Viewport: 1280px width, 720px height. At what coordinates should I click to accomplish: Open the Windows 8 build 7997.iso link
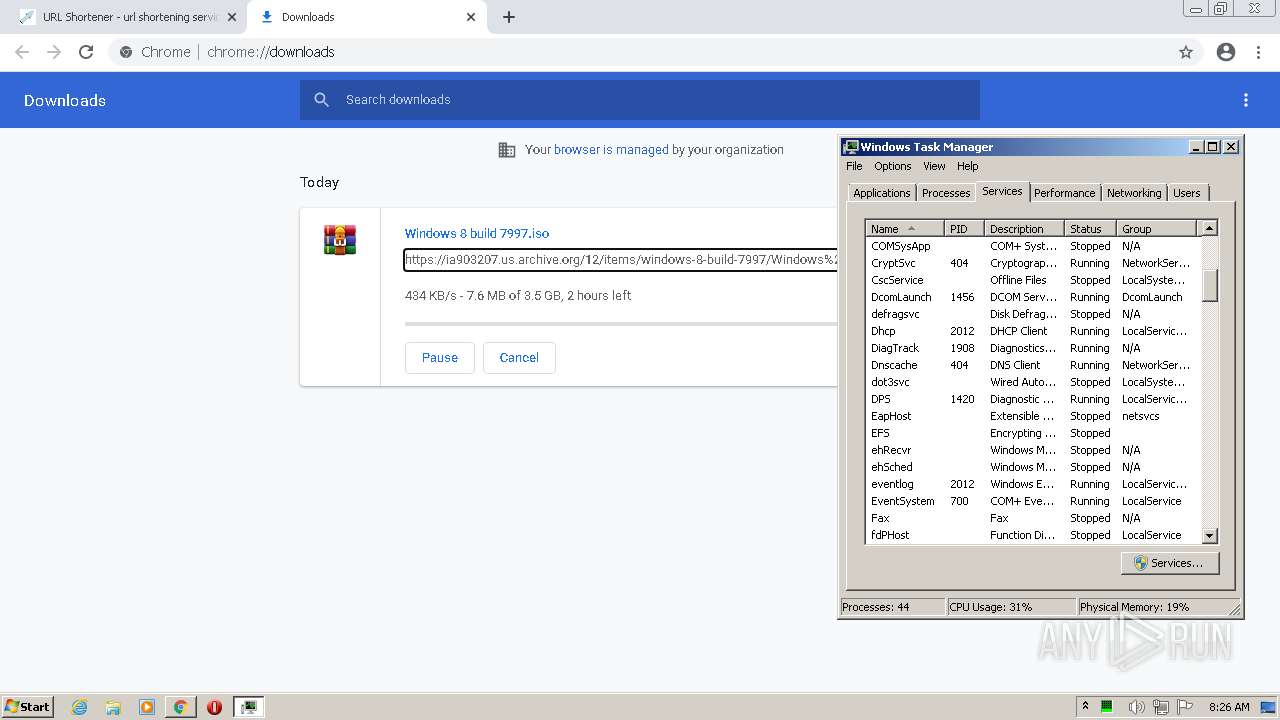(477, 234)
